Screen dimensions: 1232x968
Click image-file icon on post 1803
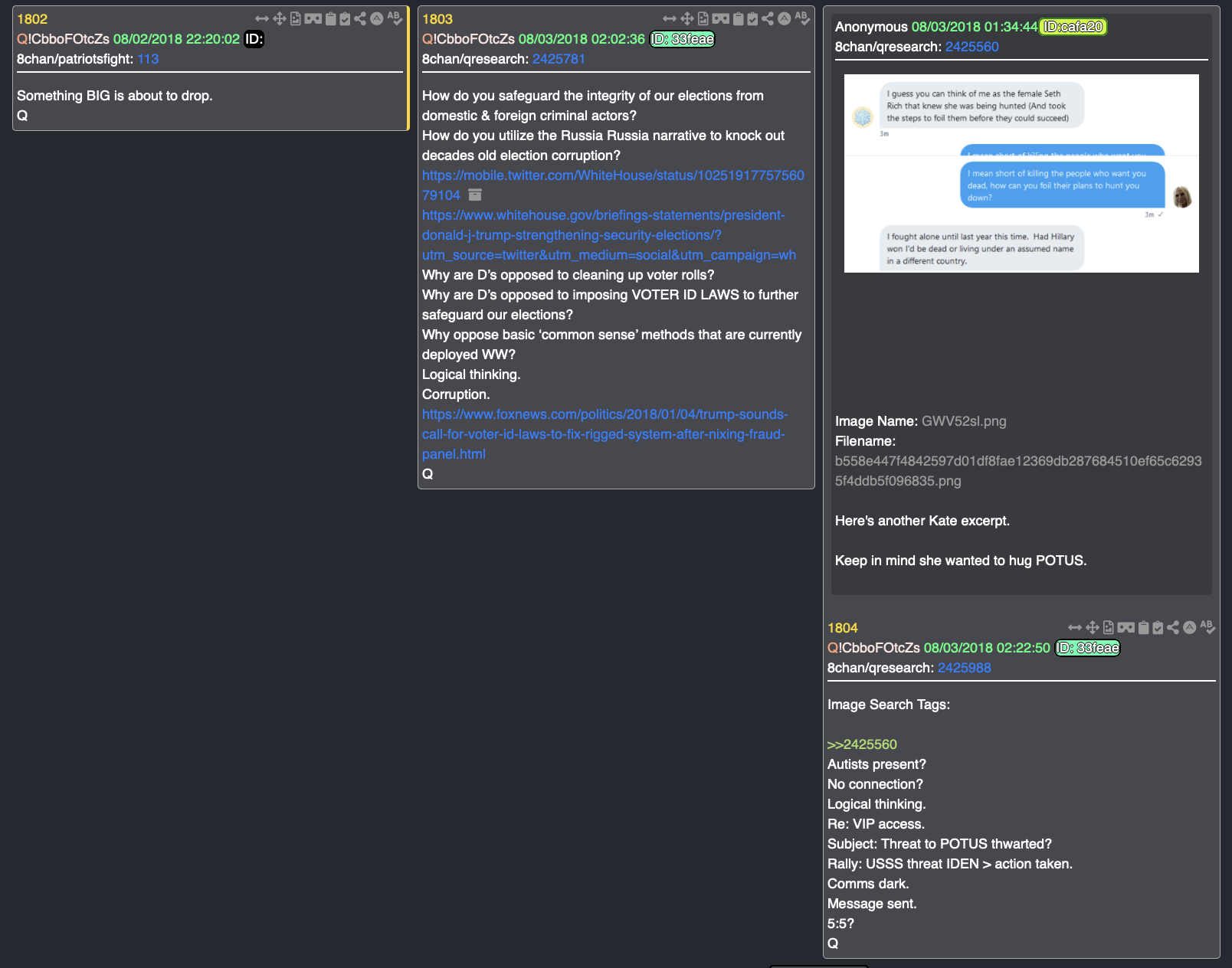703,18
